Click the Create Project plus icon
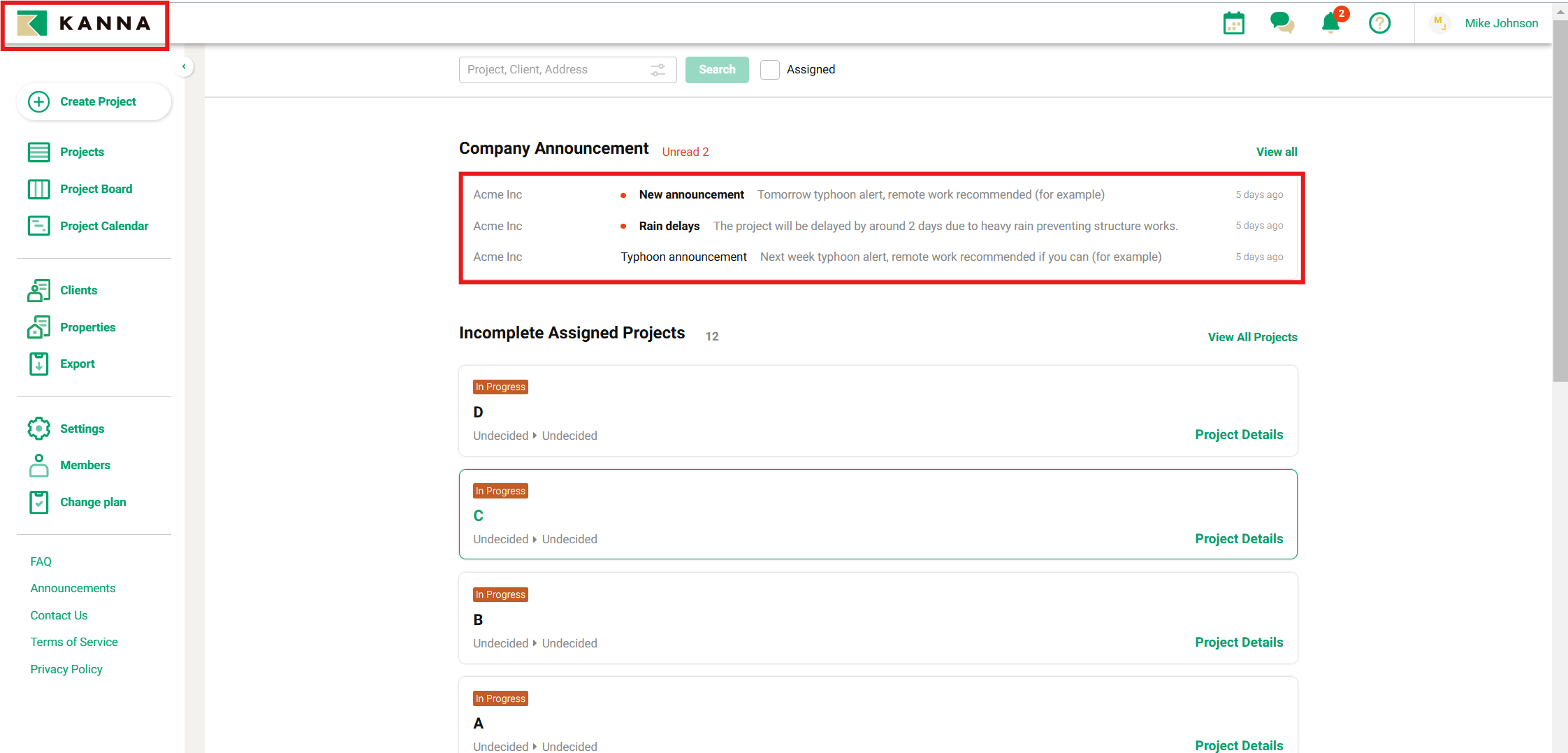The height and width of the screenshot is (753, 1568). (39, 102)
